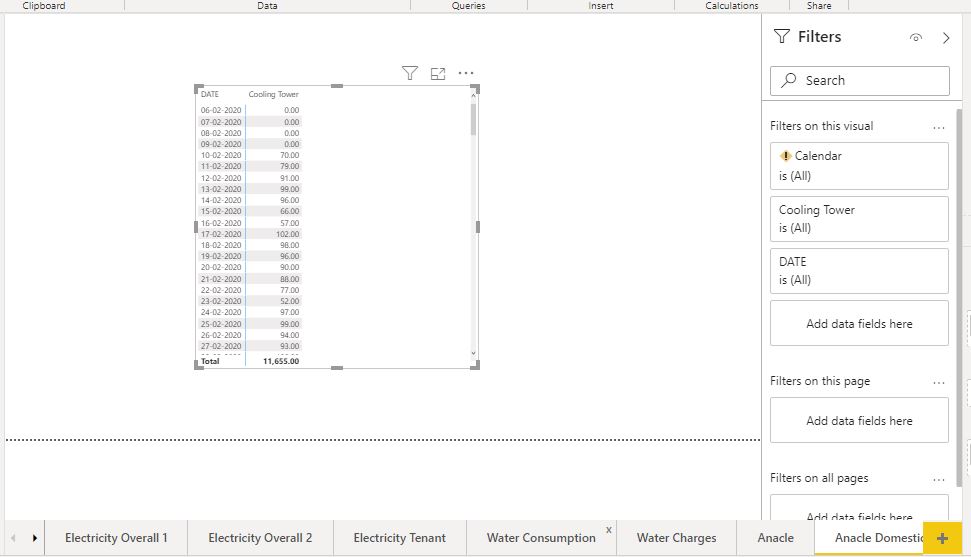The width and height of the screenshot is (971, 557).
Task: Select the 10-02-2020 date cell
Action: point(221,156)
